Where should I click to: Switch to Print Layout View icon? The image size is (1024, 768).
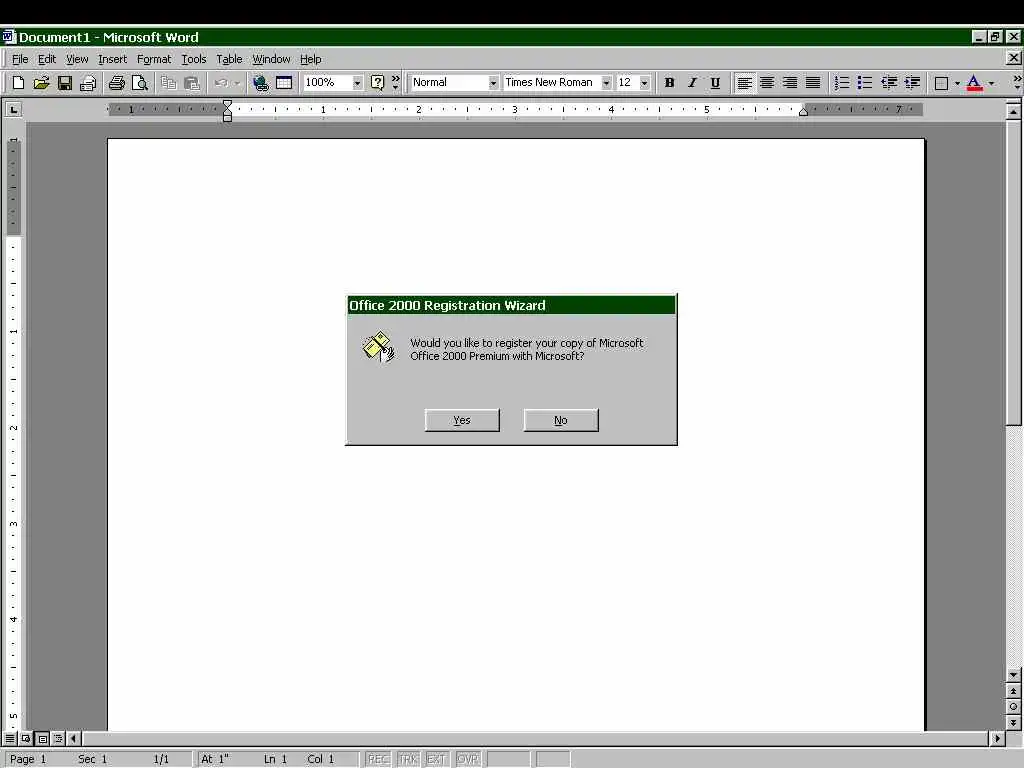pyautogui.click(x=42, y=739)
